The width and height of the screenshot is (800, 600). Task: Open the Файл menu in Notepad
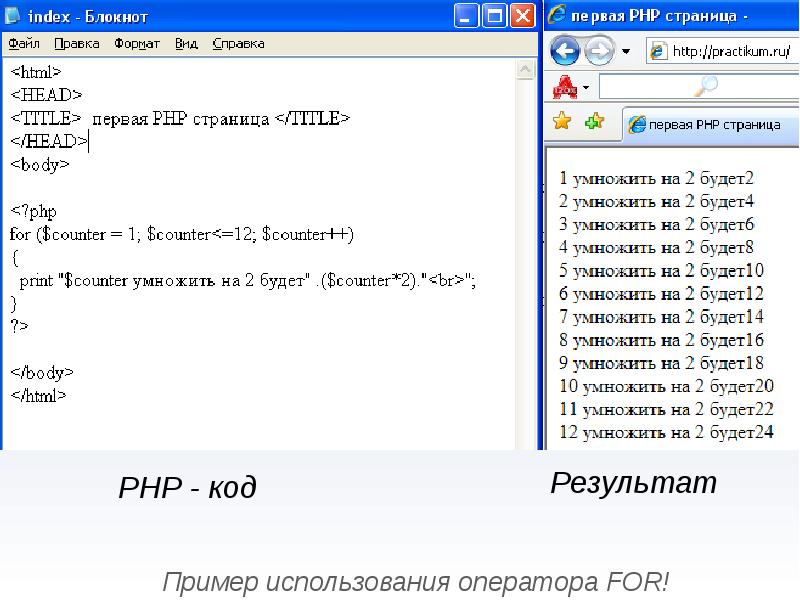24,43
